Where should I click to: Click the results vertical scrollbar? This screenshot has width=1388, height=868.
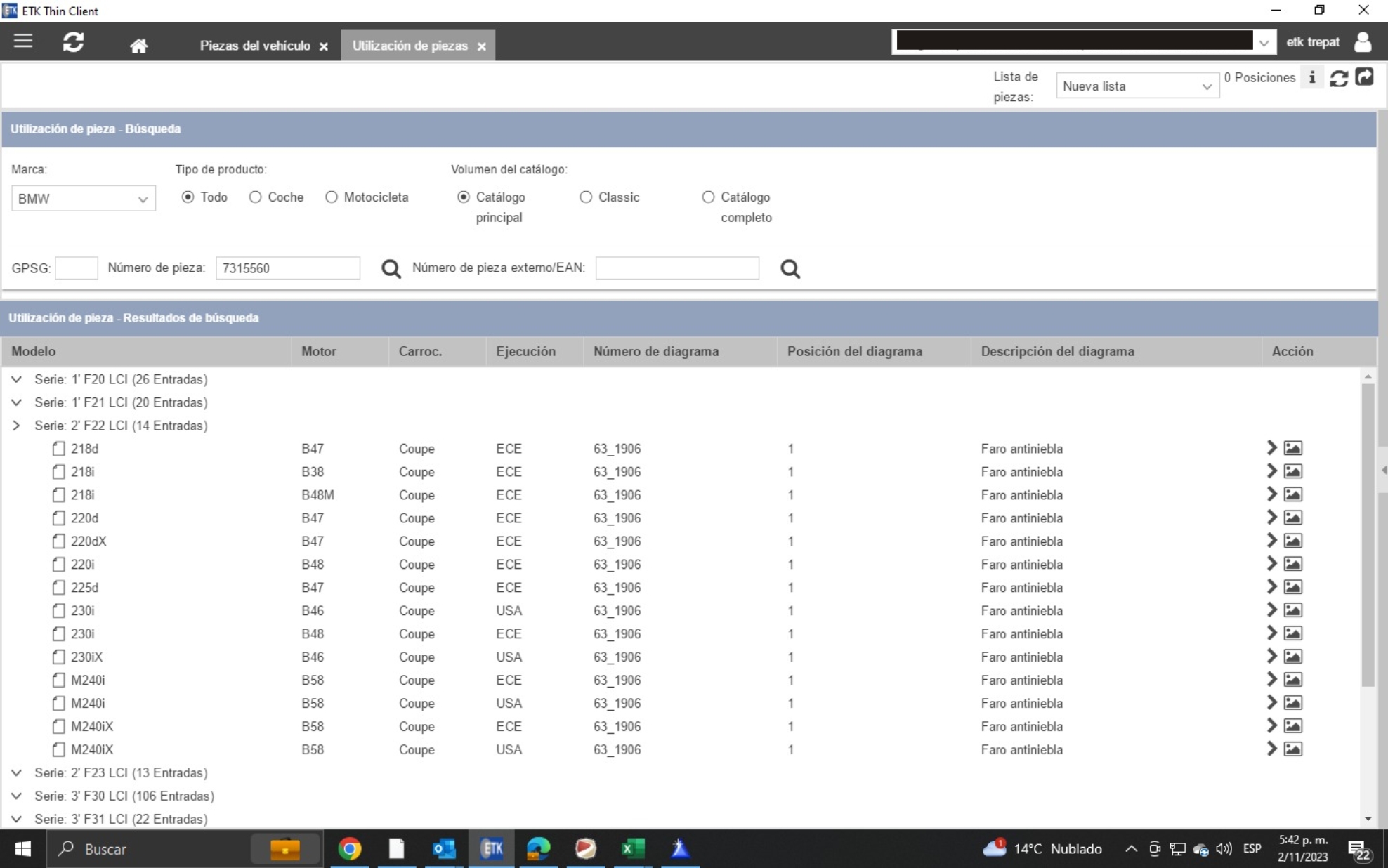(1367, 534)
